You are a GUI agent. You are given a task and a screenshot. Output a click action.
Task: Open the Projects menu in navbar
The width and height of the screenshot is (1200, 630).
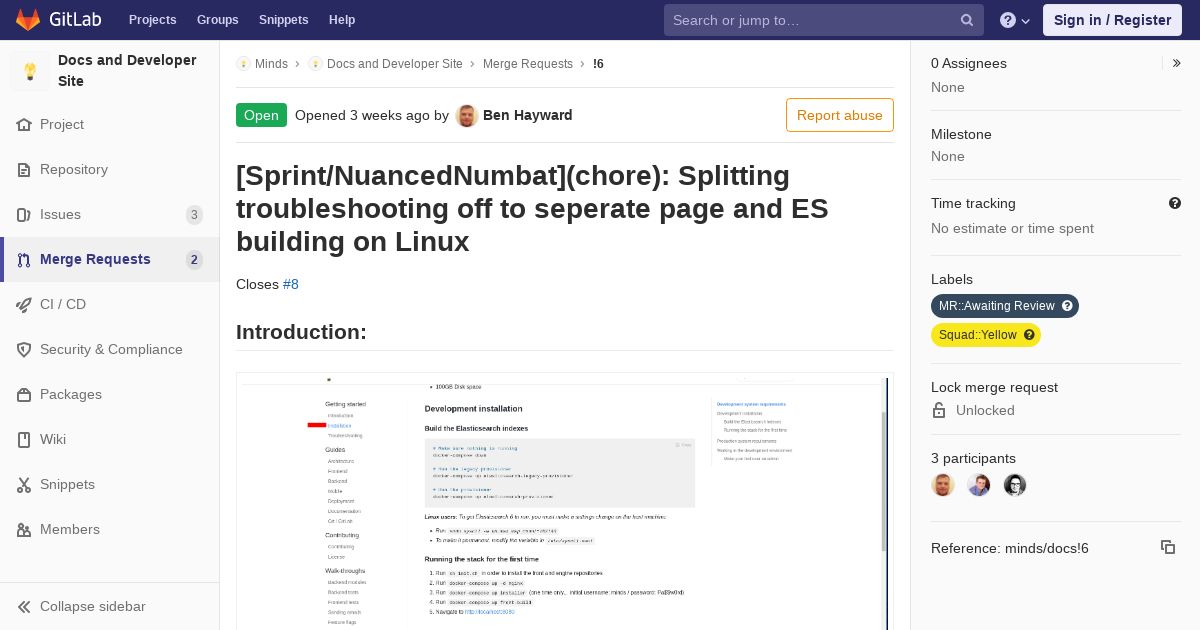click(152, 20)
